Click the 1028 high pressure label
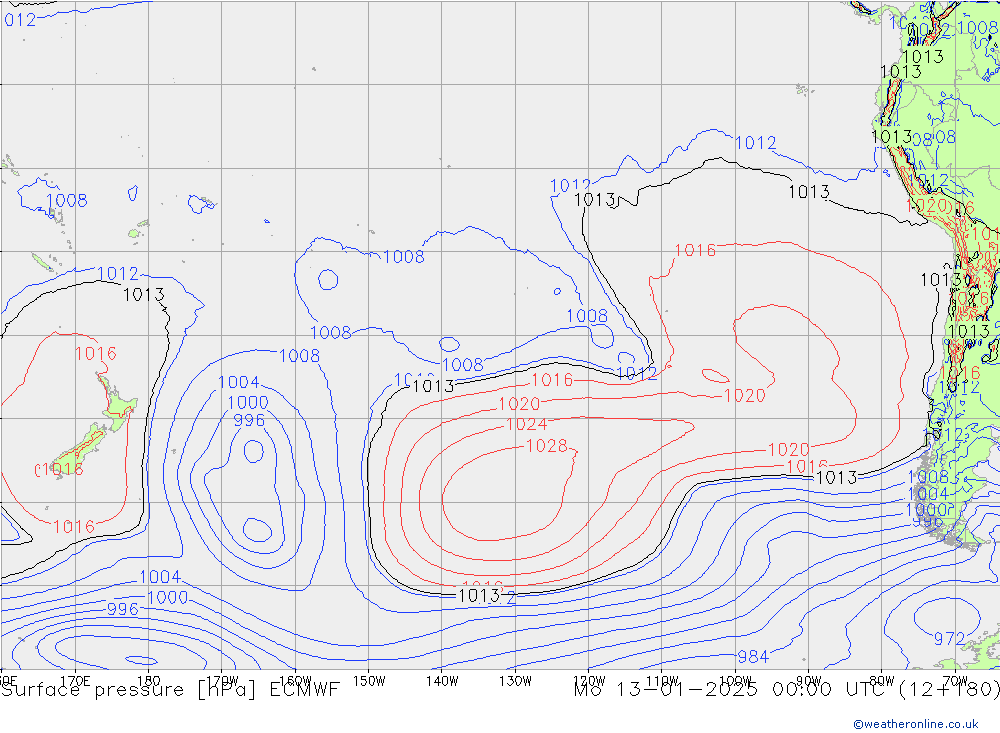 (x=547, y=446)
